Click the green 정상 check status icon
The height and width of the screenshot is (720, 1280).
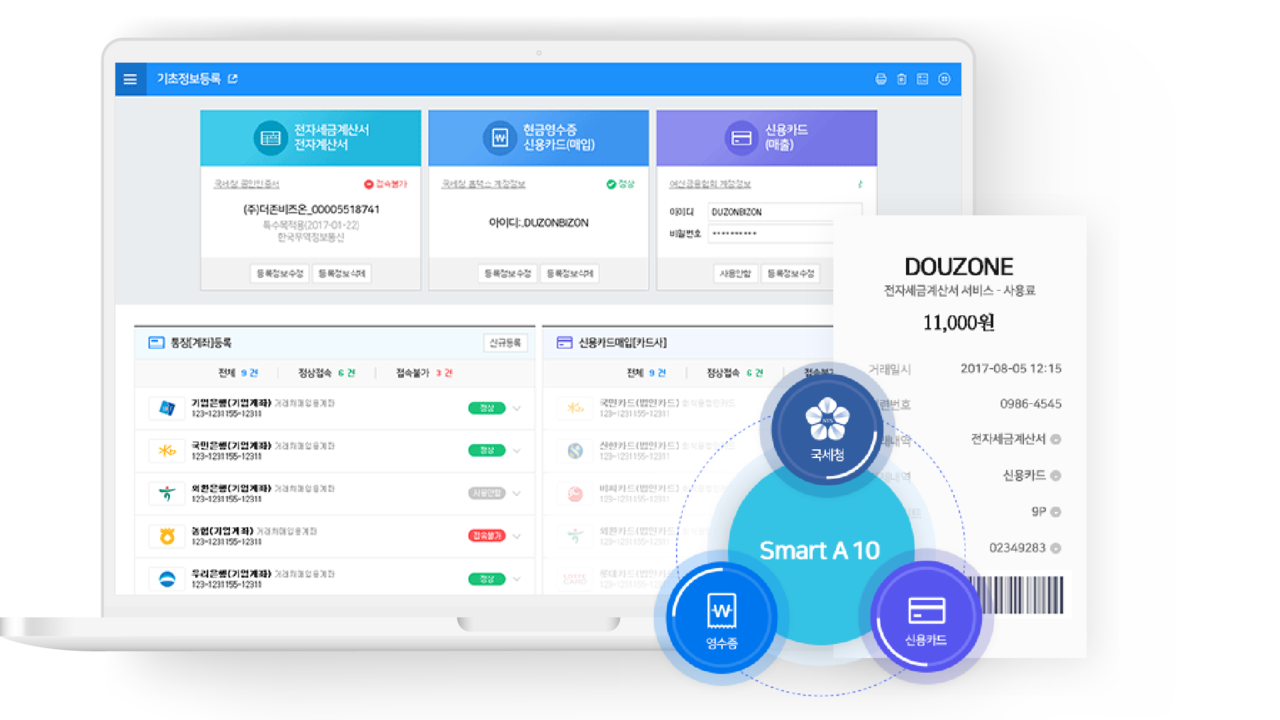coord(611,184)
